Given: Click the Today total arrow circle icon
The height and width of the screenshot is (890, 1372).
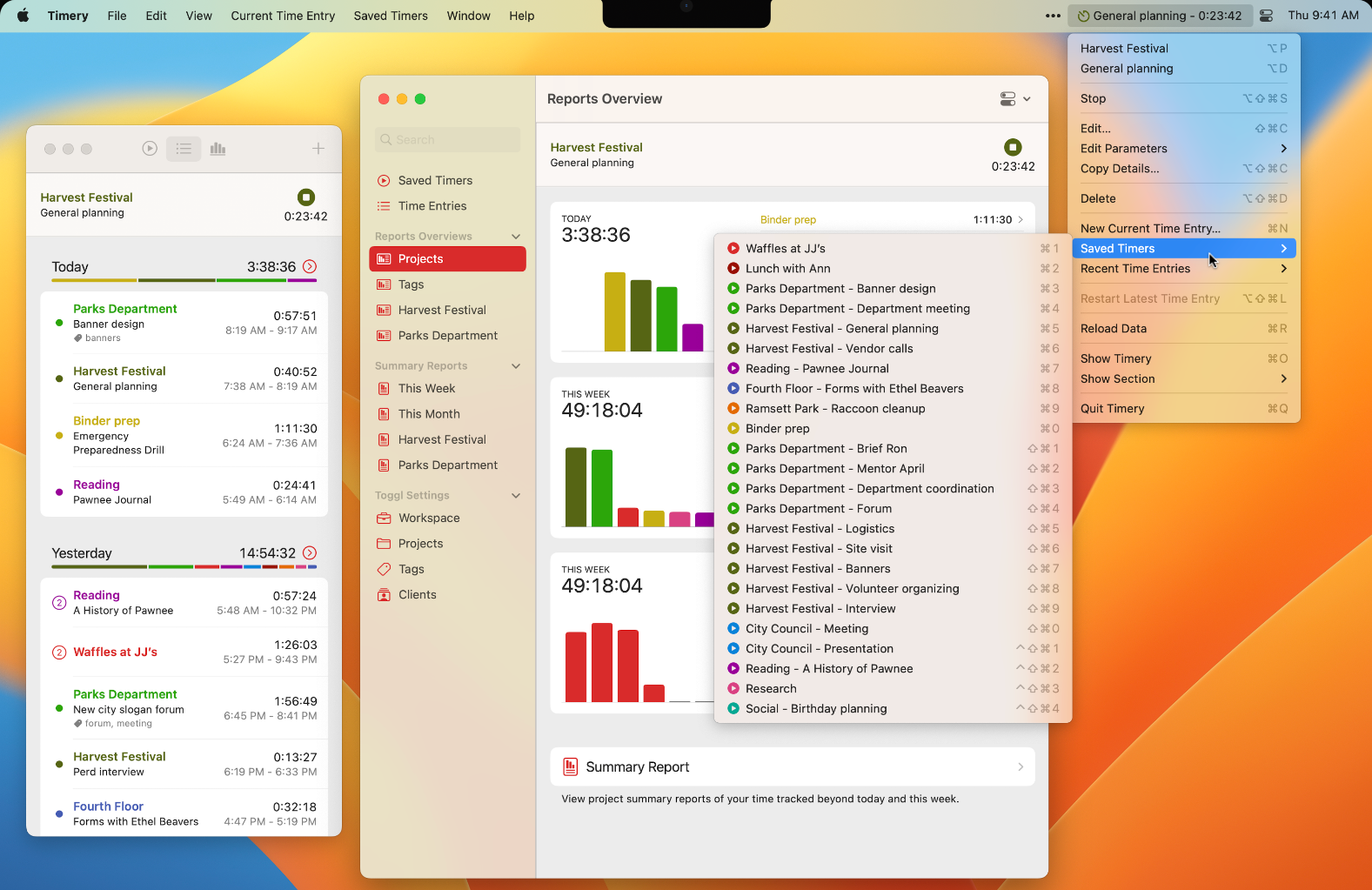Looking at the screenshot, I should [x=310, y=266].
